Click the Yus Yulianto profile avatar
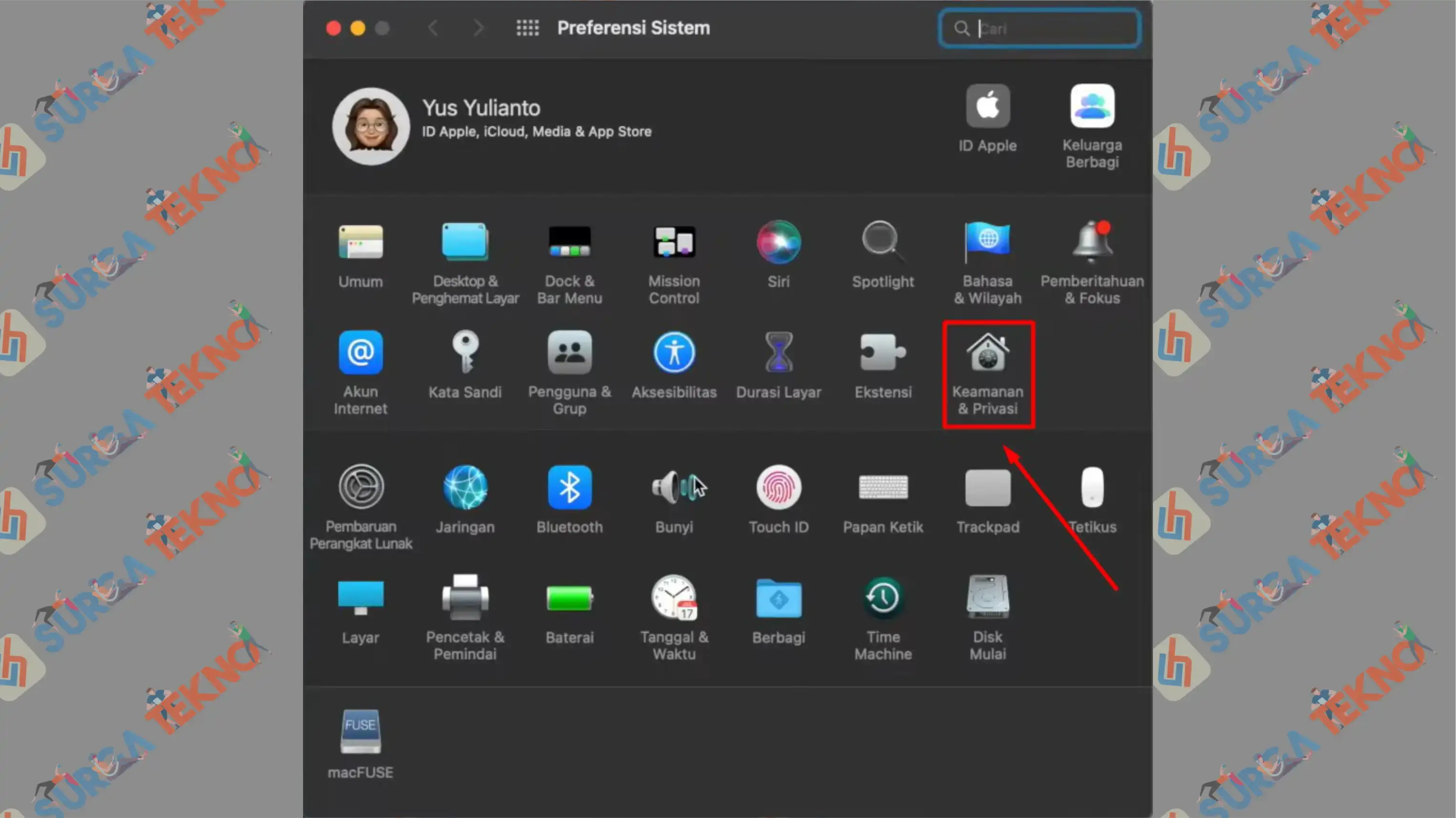Image resolution: width=1456 pixels, height=818 pixels. [371, 126]
